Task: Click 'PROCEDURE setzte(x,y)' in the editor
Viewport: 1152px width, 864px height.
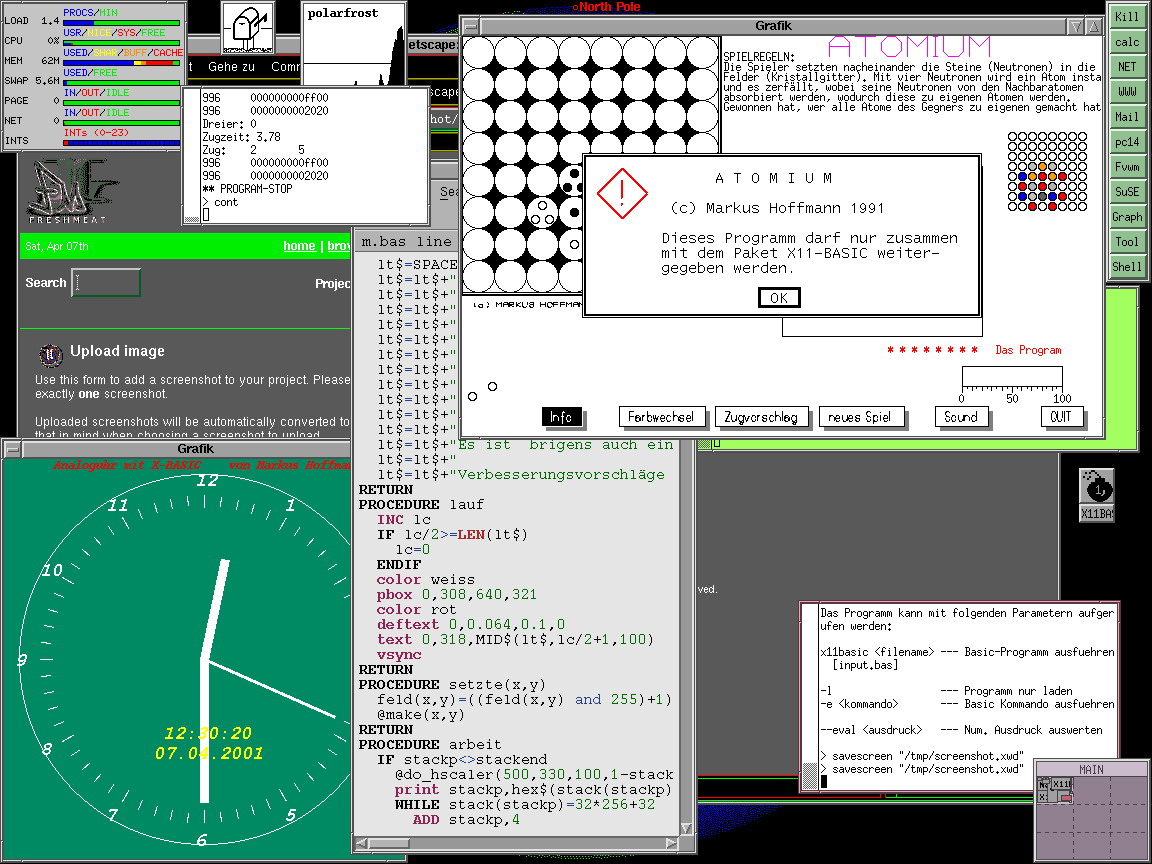Action: pyautogui.click(x=453, y=685)
